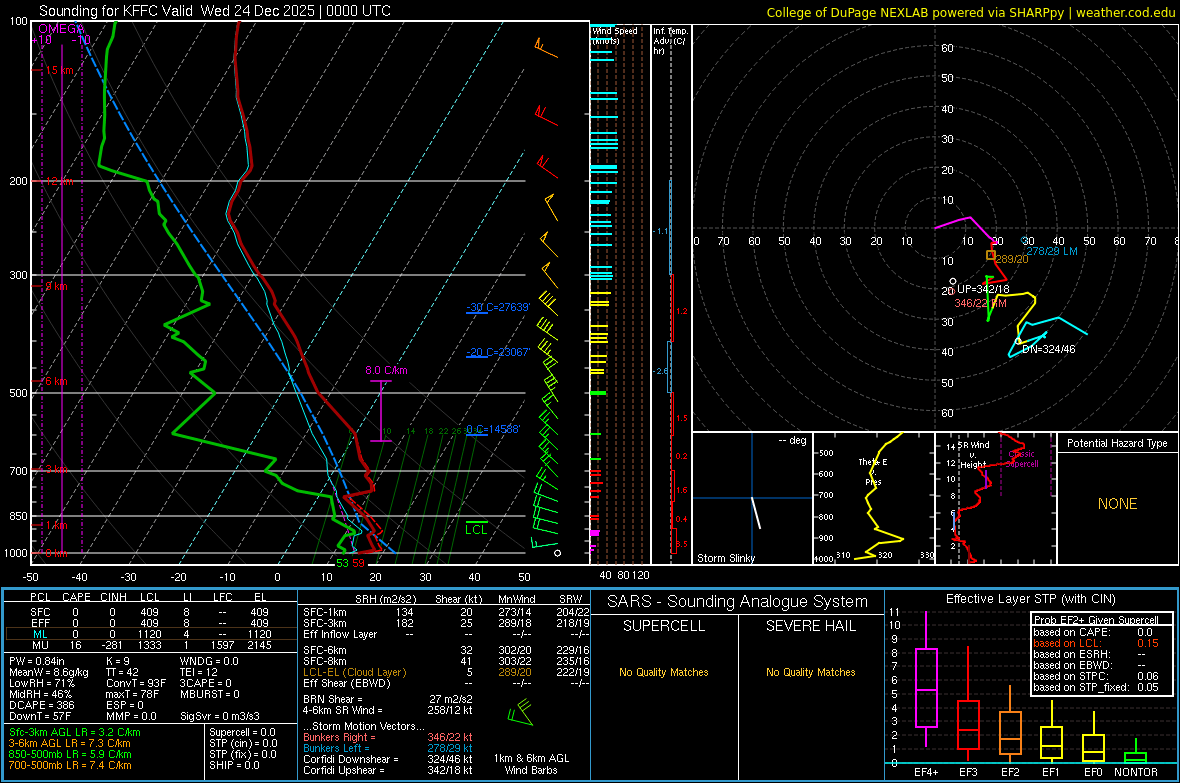Click the Theta-E v. Pres label
The image size is (1180, 783).
(x=873, y=471)
